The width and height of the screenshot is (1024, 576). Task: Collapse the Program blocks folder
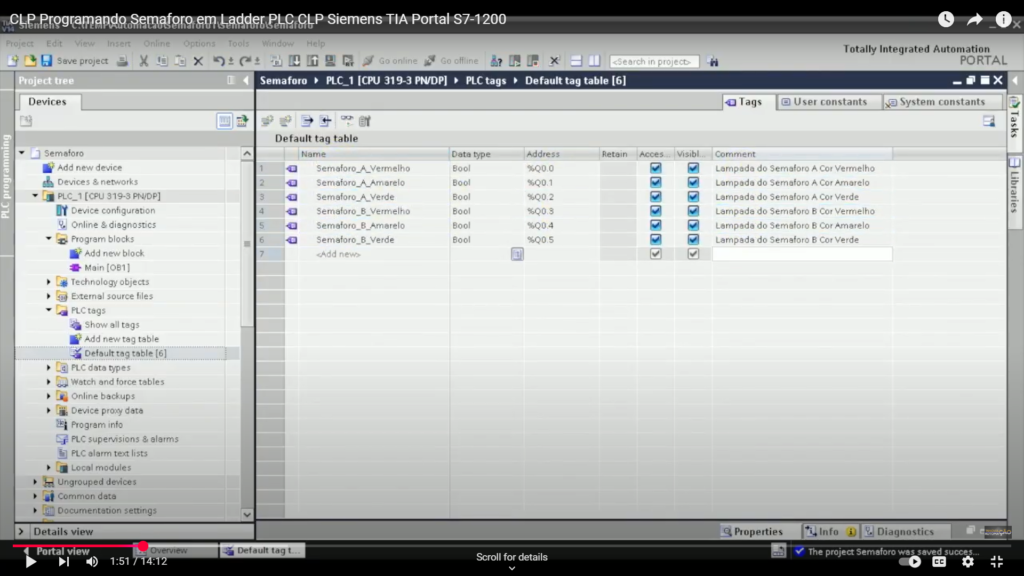(x=49, y=239)
